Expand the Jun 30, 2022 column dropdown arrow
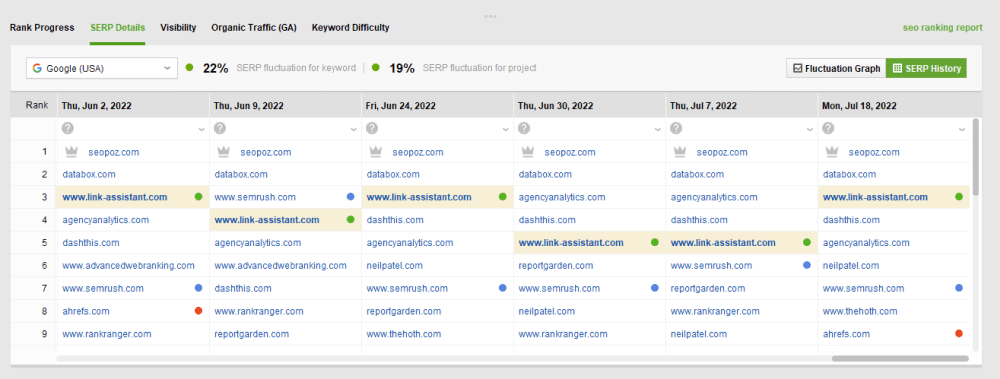Viewport: 1000px width, 379px height. coord(658,130)
